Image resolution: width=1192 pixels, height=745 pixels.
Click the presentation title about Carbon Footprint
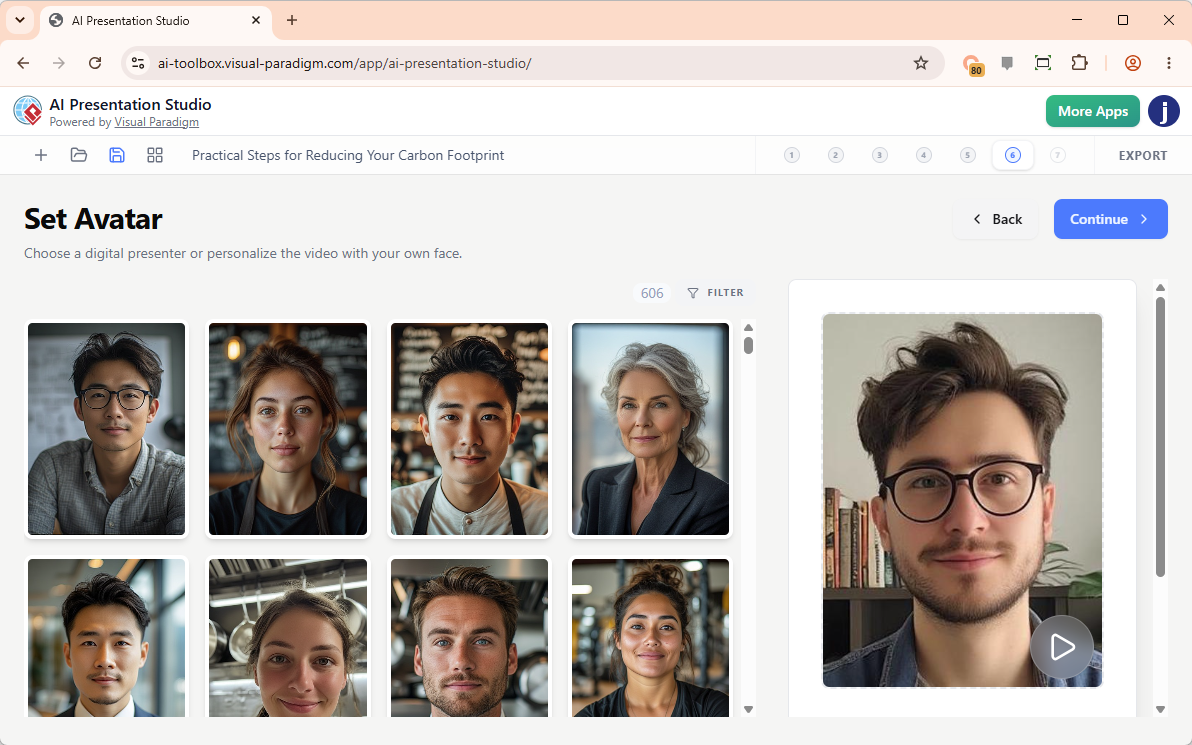[348, 155]
